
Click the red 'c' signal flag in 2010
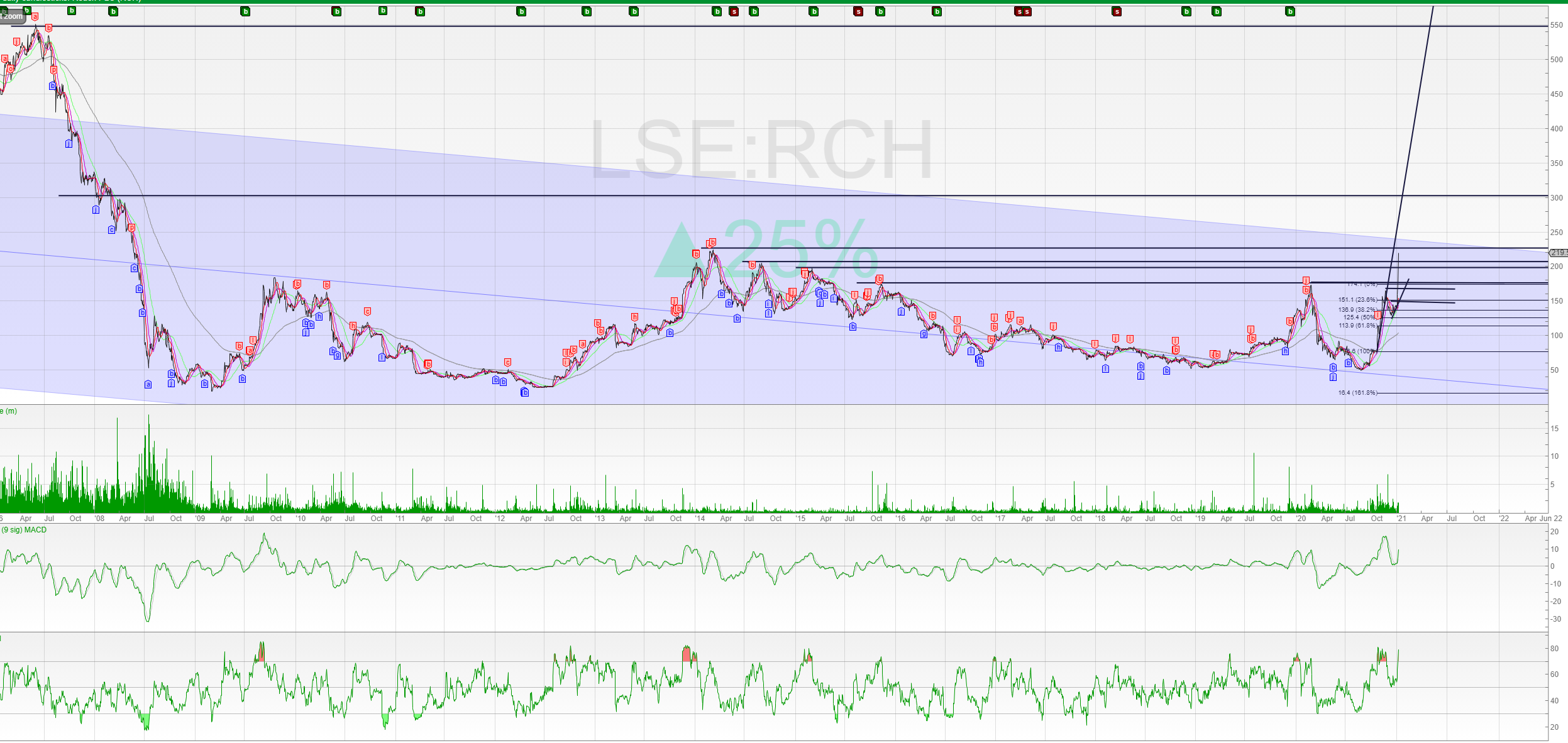[368, 312]
